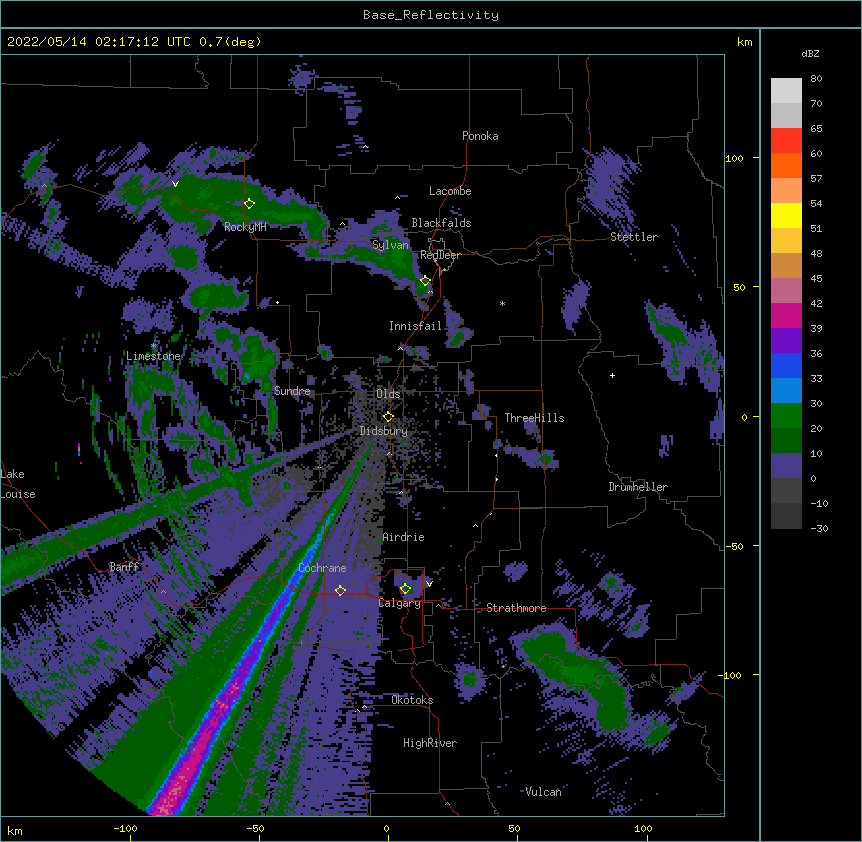The image size is (862, 842).
Task: Select the RedDeer label
Action: [x=440, y=255]
